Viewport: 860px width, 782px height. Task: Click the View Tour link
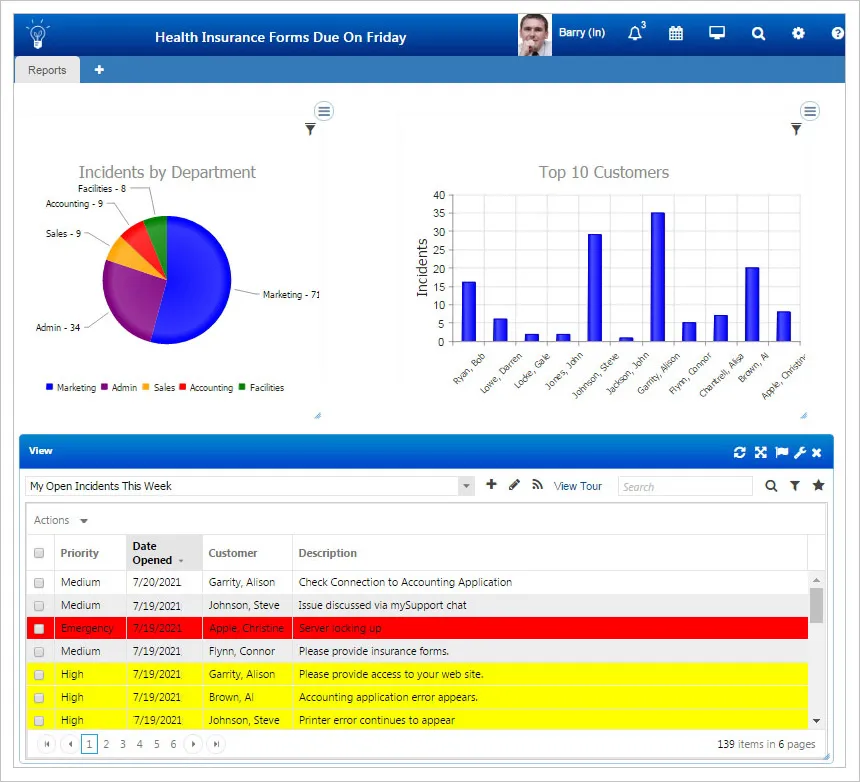(x=578, y=486)
